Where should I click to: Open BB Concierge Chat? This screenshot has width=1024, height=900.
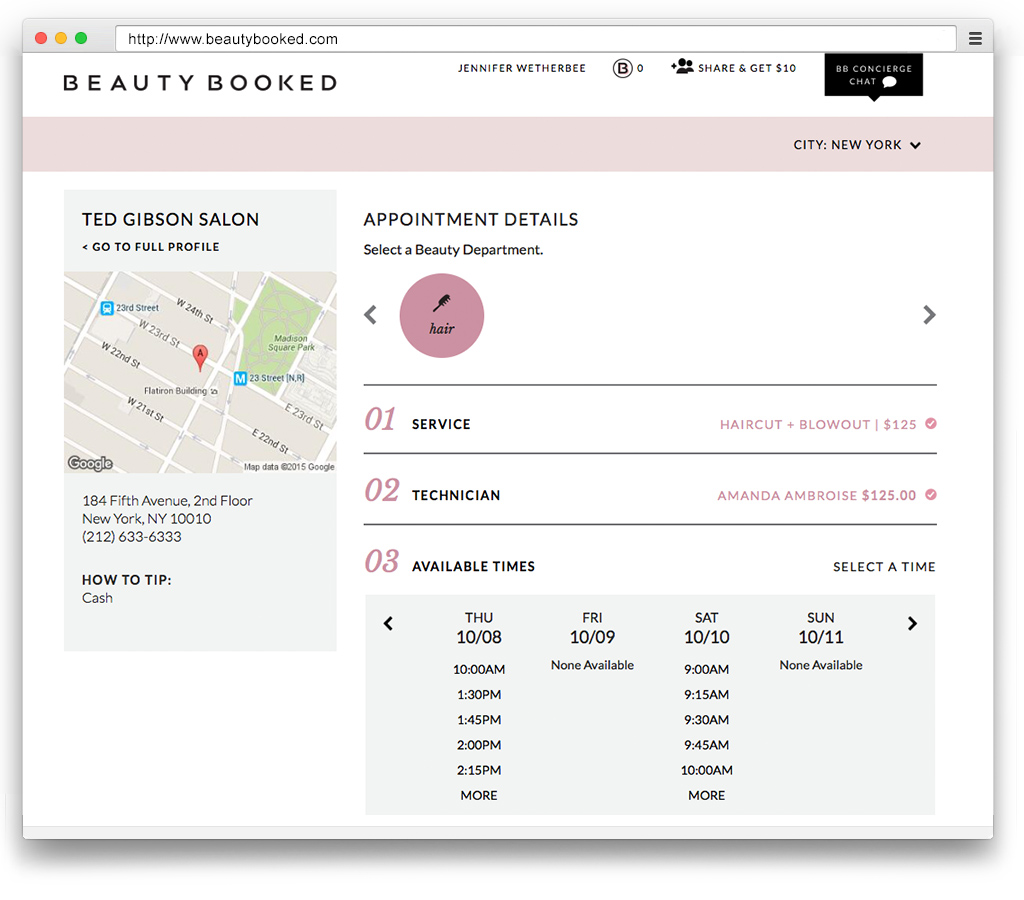(x=873, y=75)
